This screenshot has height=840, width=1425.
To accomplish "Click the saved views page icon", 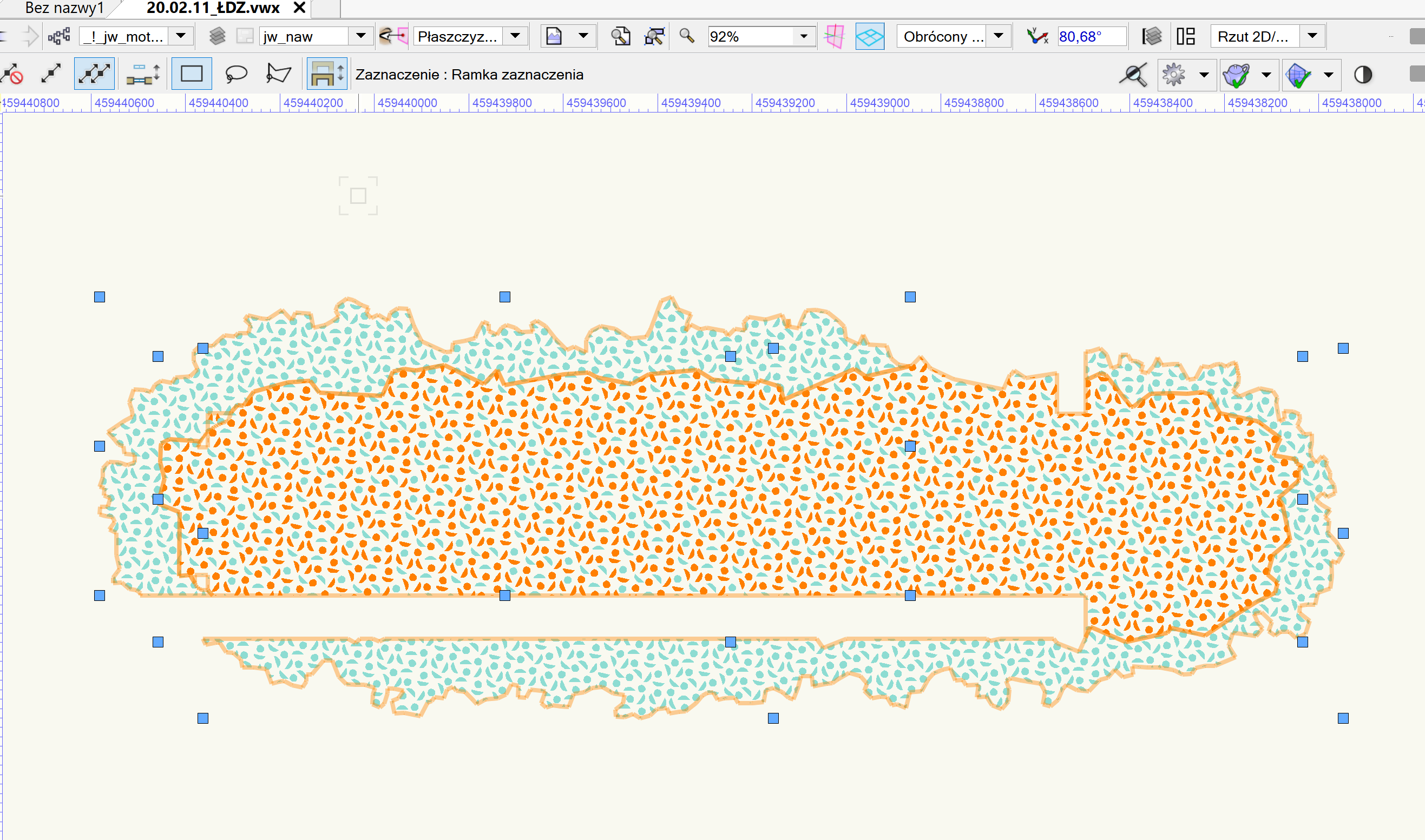I will tap(1186, 36).
